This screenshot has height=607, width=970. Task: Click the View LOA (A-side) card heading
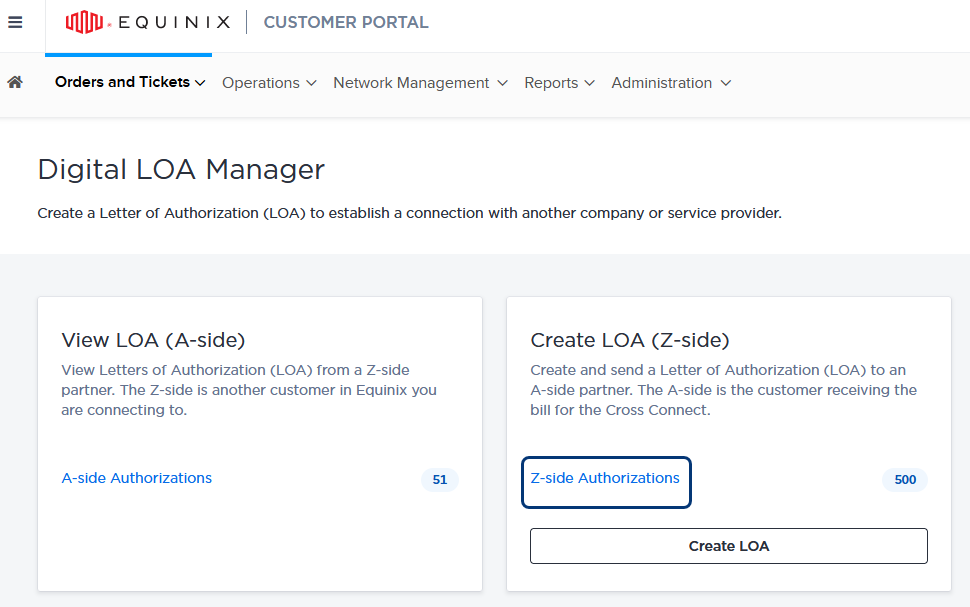pyautogui.click(x=153, y=340)
